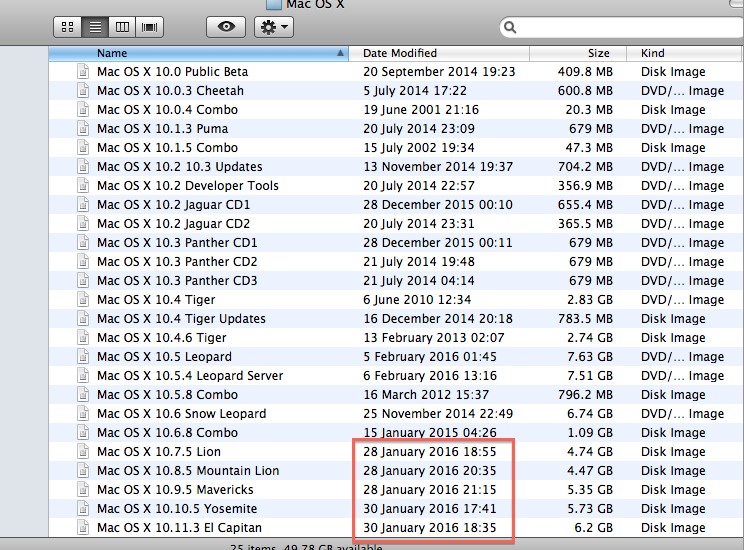Click Mac OS X 10.8.5 Mountain Lion name
The height and width of the screenshot is (550, 744).
click(x=188, y=471)
